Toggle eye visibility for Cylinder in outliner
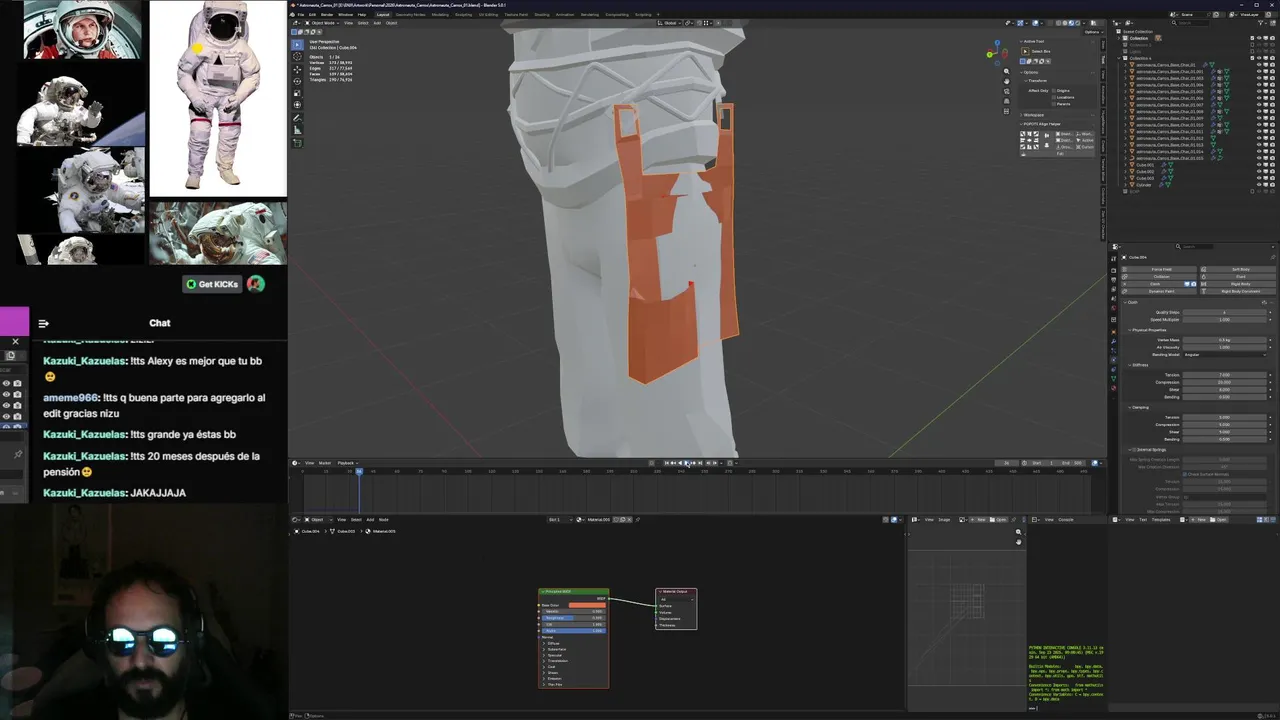Image resolution: width=1280 pixels, height=720 pixels. (1259, 185)
